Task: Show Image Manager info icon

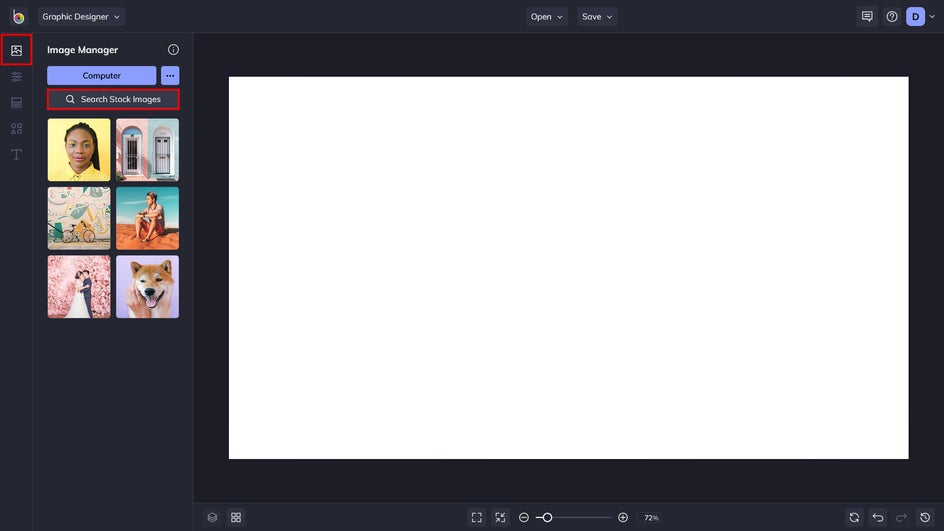Action: point(173,49)
